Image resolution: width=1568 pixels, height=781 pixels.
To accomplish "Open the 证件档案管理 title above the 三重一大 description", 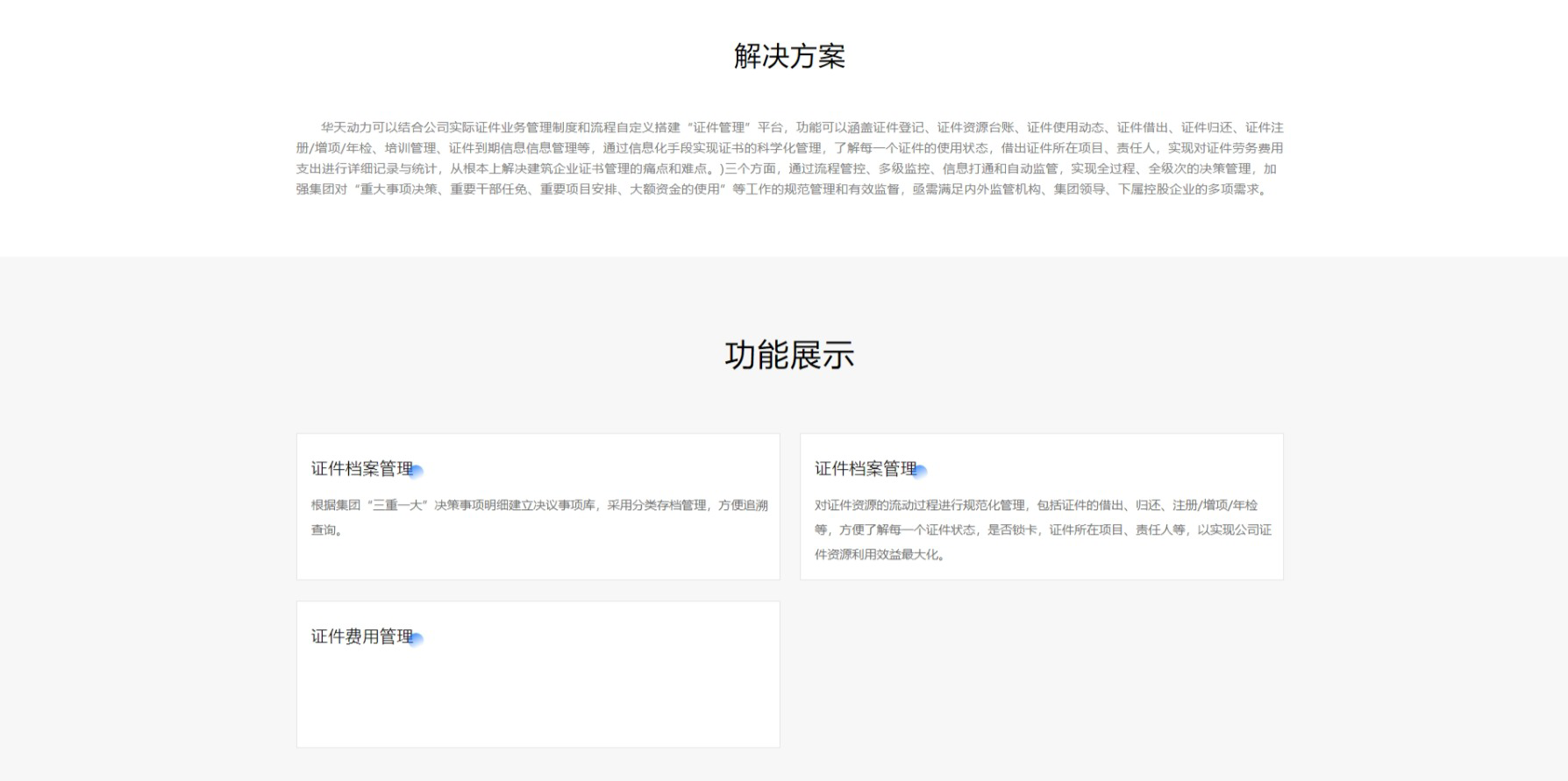I will pyautogui.click(x=361, y=469).
